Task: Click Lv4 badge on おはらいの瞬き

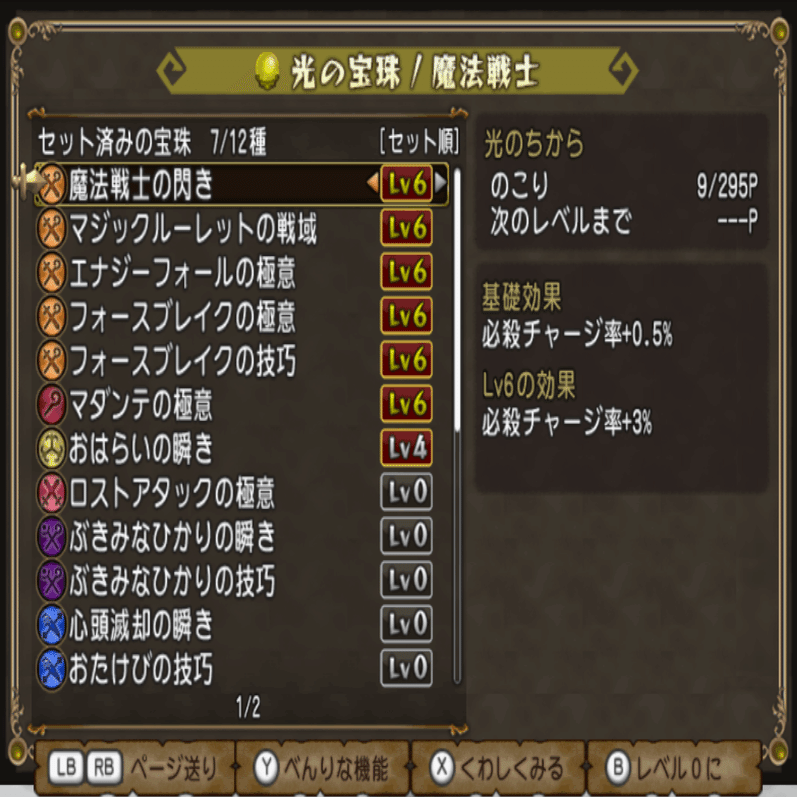Action: coord(406,448)
